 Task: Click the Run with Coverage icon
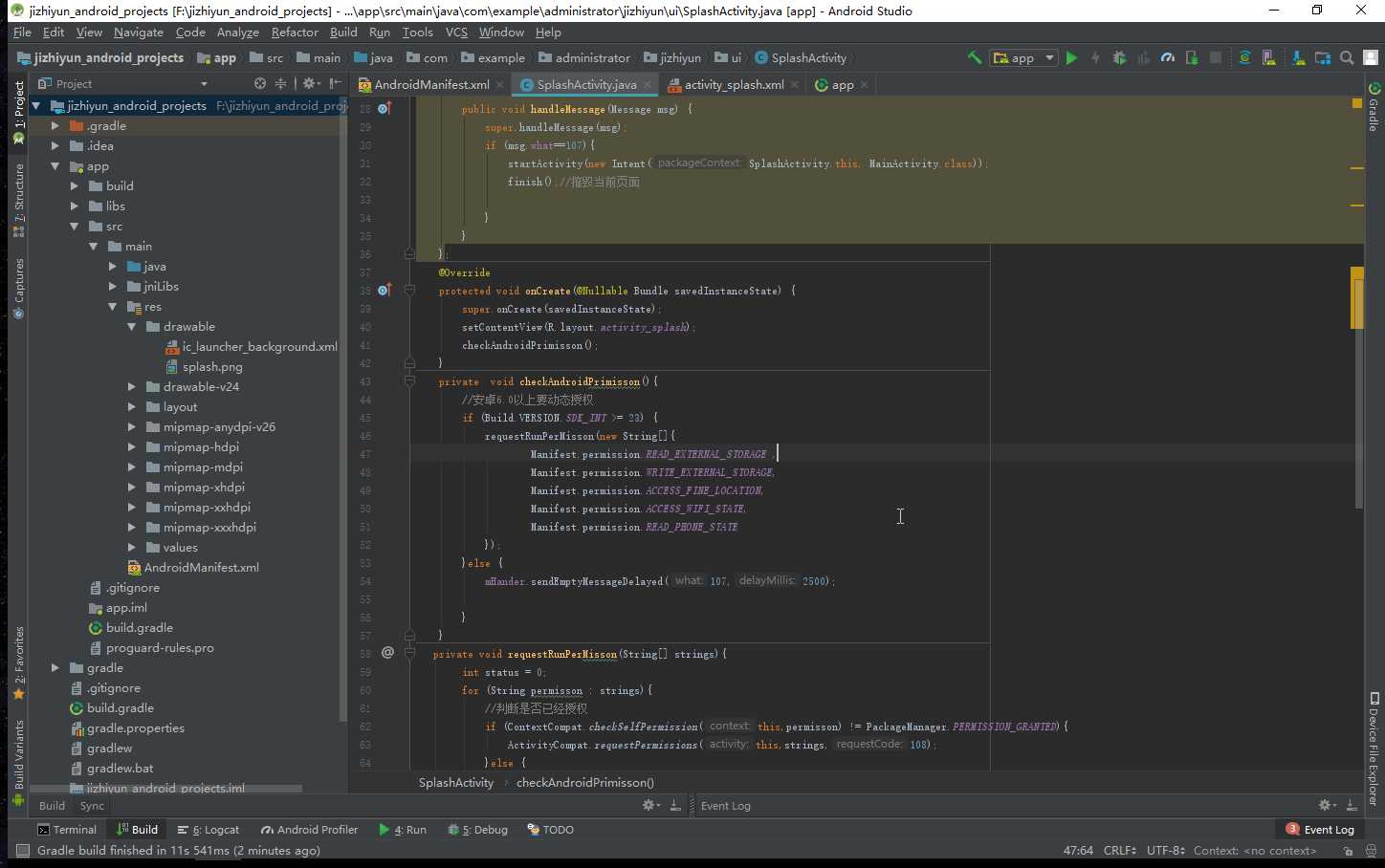click(1143, 57)
